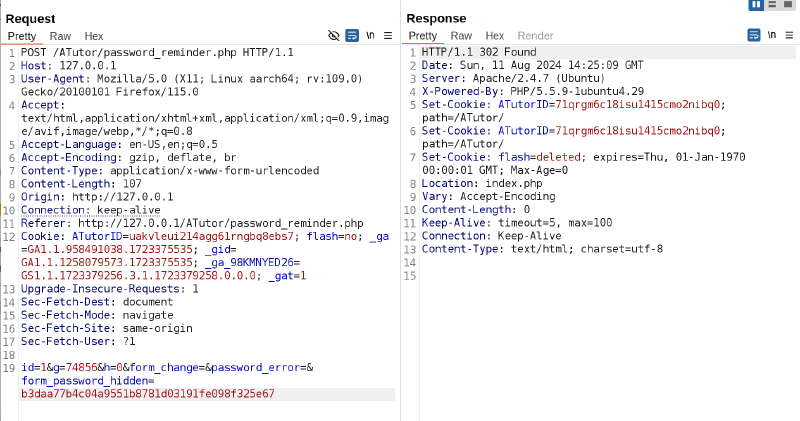
Task: Click the Host: 127.0.0.1 header
Action: (x=68, y=66)
